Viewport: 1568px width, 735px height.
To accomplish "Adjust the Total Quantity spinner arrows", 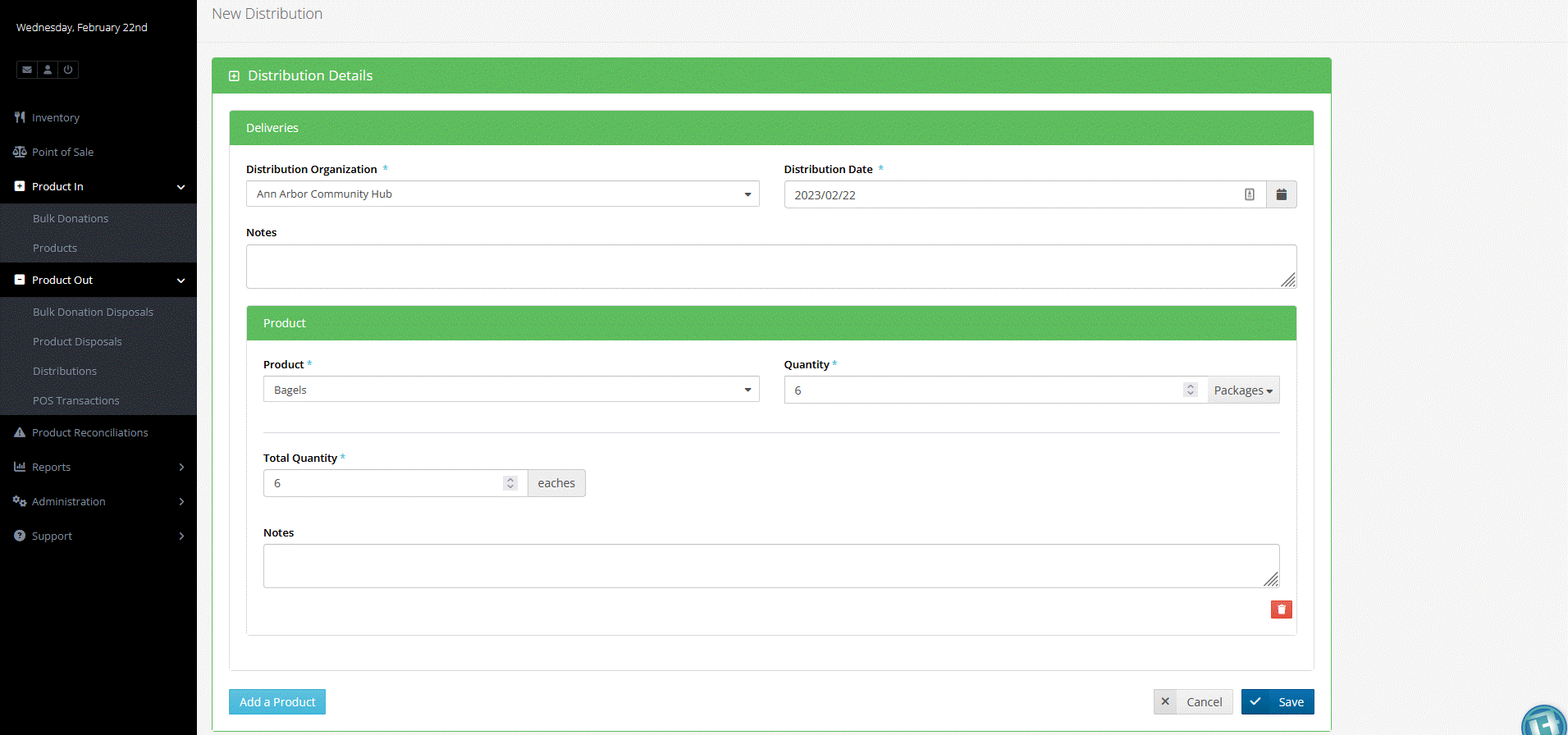I will tap(510, 483).
